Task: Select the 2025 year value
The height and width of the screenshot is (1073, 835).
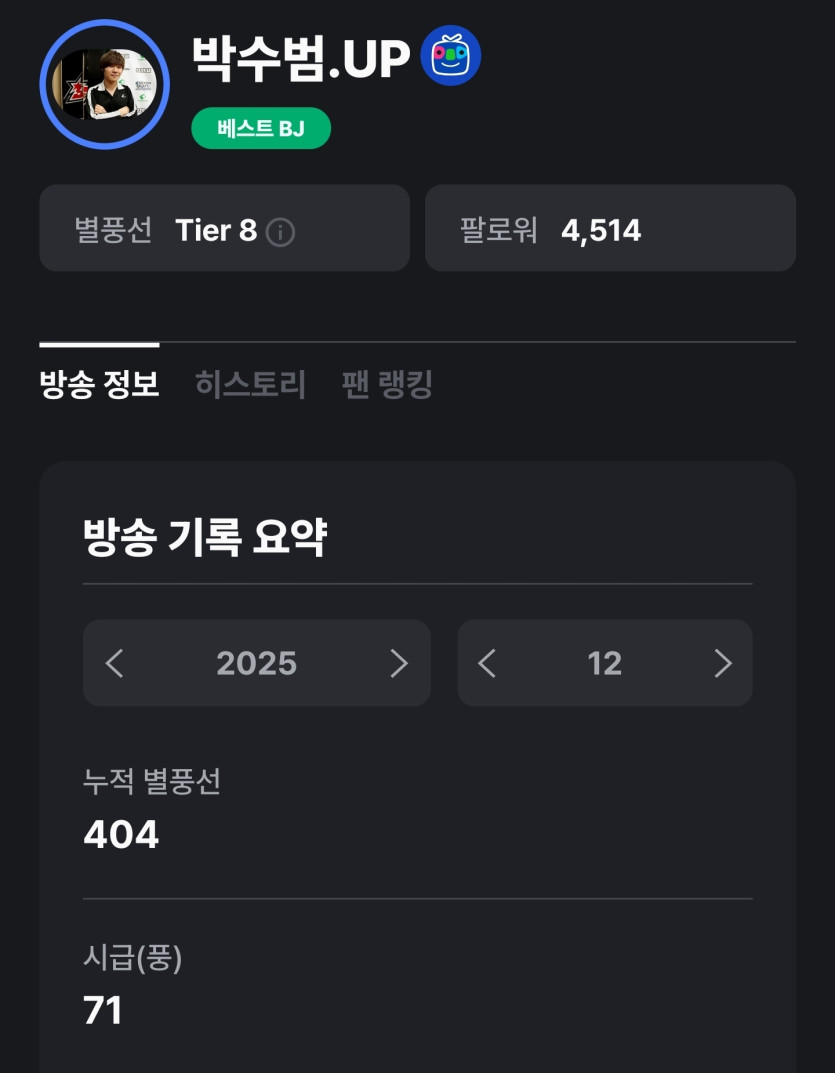Action: (x=256, y=663)
